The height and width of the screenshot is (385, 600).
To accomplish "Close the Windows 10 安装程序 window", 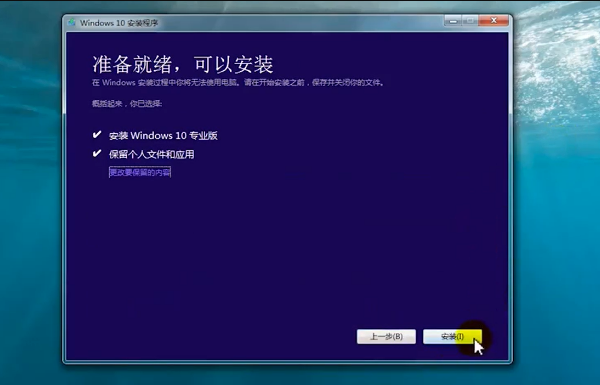I will point(494,21).
